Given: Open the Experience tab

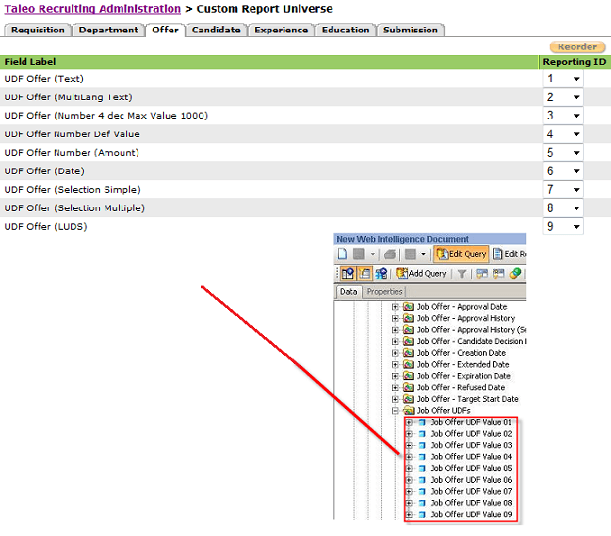Looking at the screenshot, I should pos(281,30).
